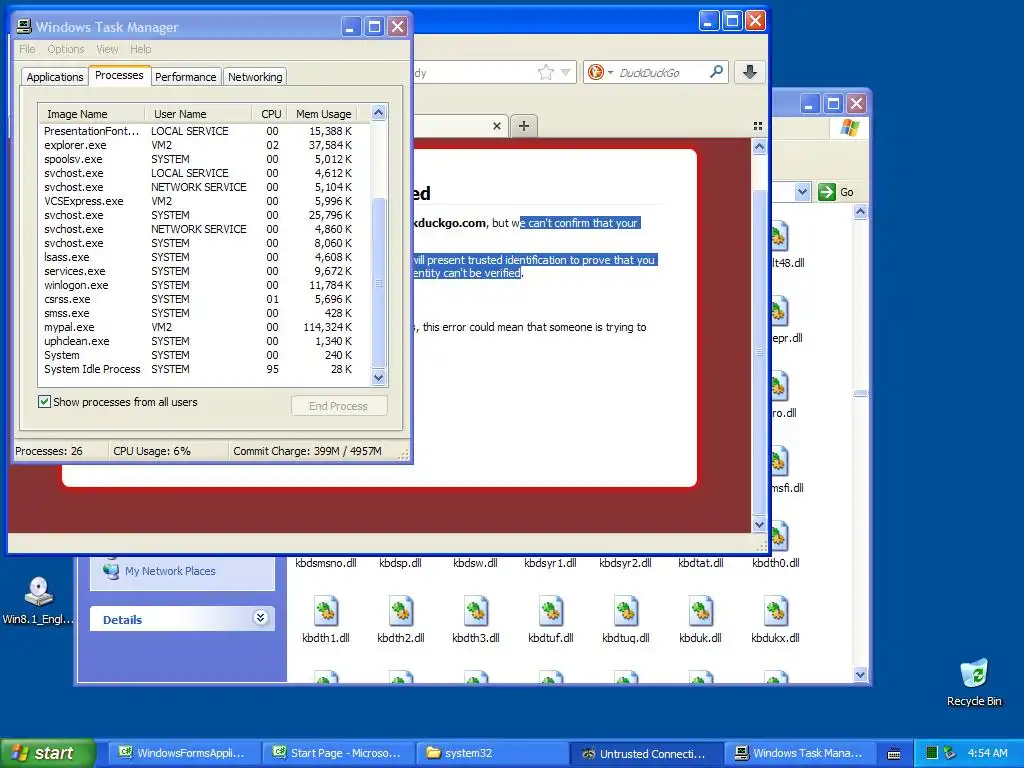Screen dimensions: 1024x768
Task: Open the browser downloads arrow button
Action: pos(750,72)
